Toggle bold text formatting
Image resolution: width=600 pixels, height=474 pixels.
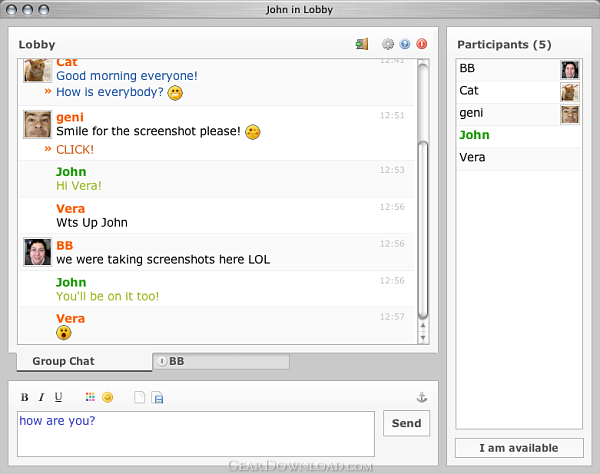pos(24,397)
